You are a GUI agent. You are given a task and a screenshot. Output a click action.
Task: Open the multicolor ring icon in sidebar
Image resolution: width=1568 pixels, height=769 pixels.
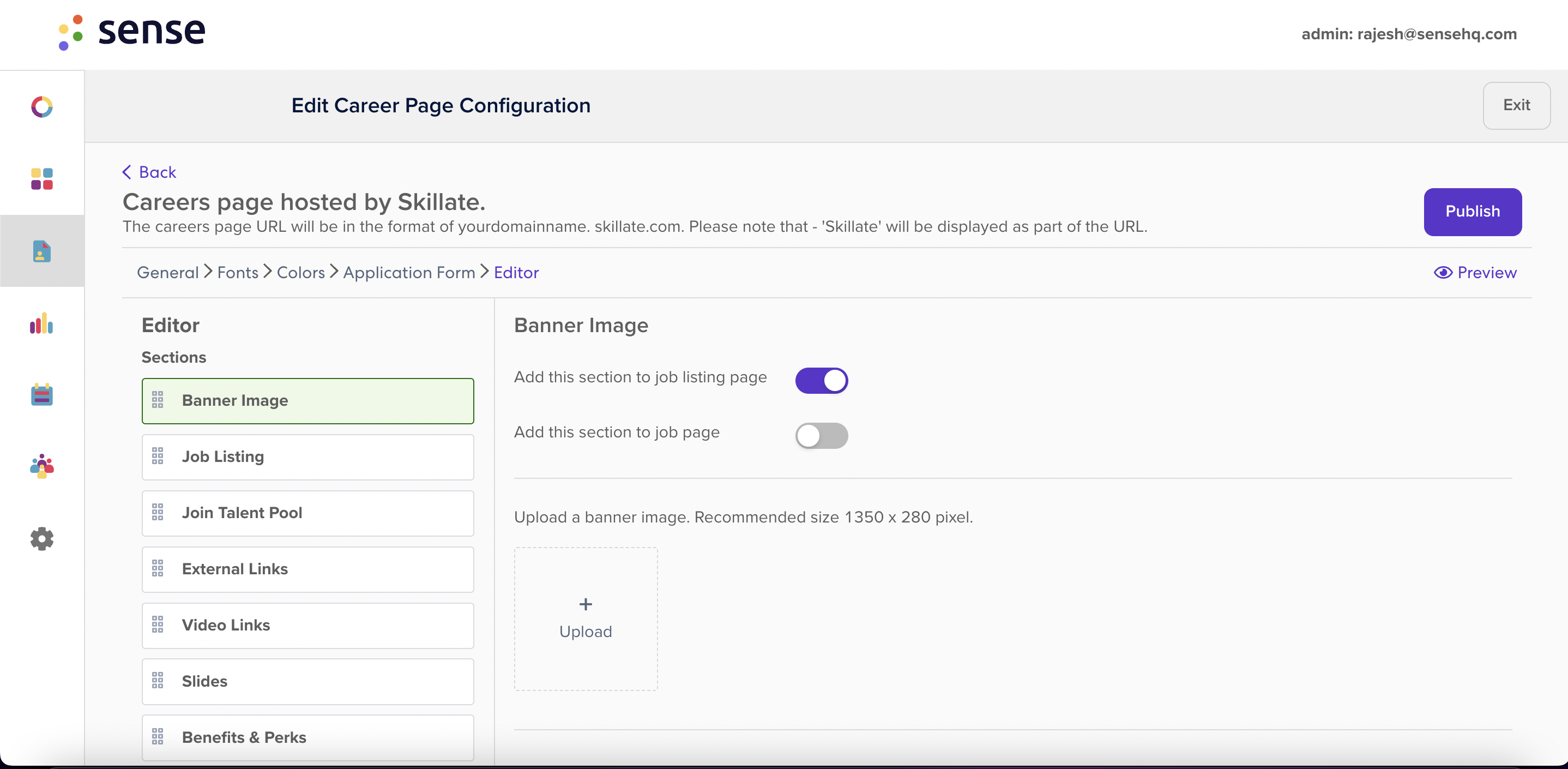[x=42, y=106]
